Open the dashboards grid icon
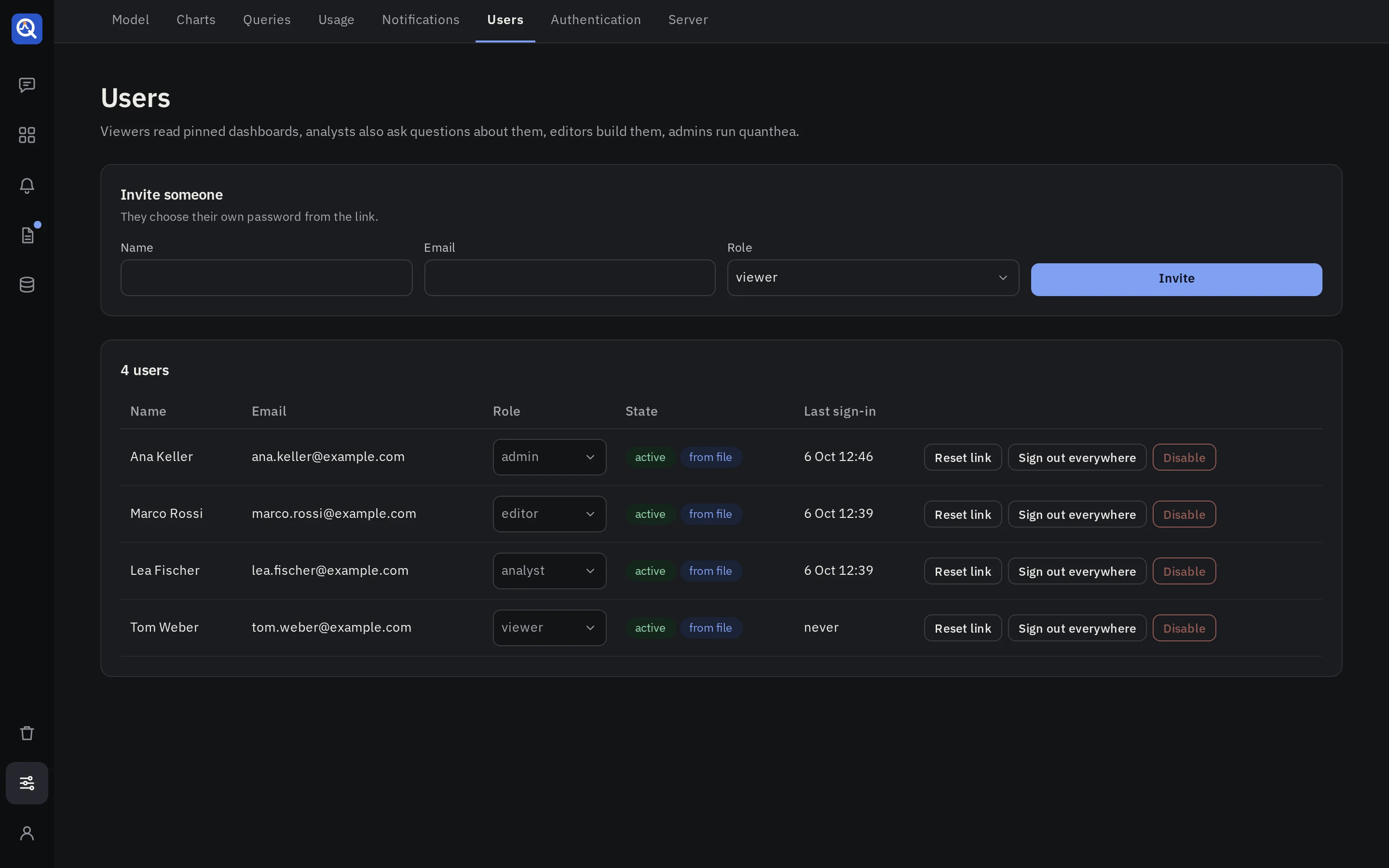1389x868 pixels. [27, 135]
